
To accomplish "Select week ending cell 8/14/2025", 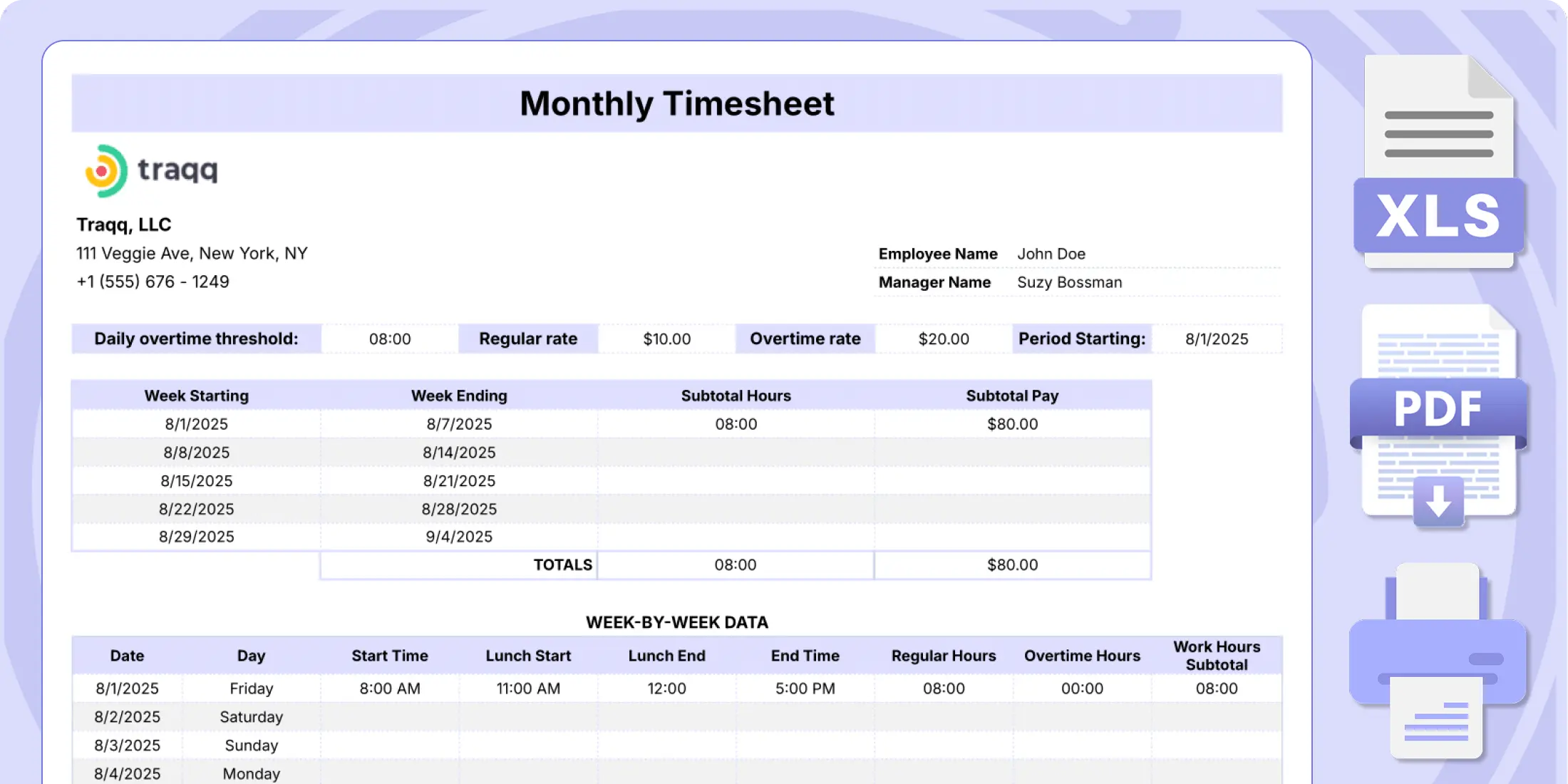I will tap(459, 453).
